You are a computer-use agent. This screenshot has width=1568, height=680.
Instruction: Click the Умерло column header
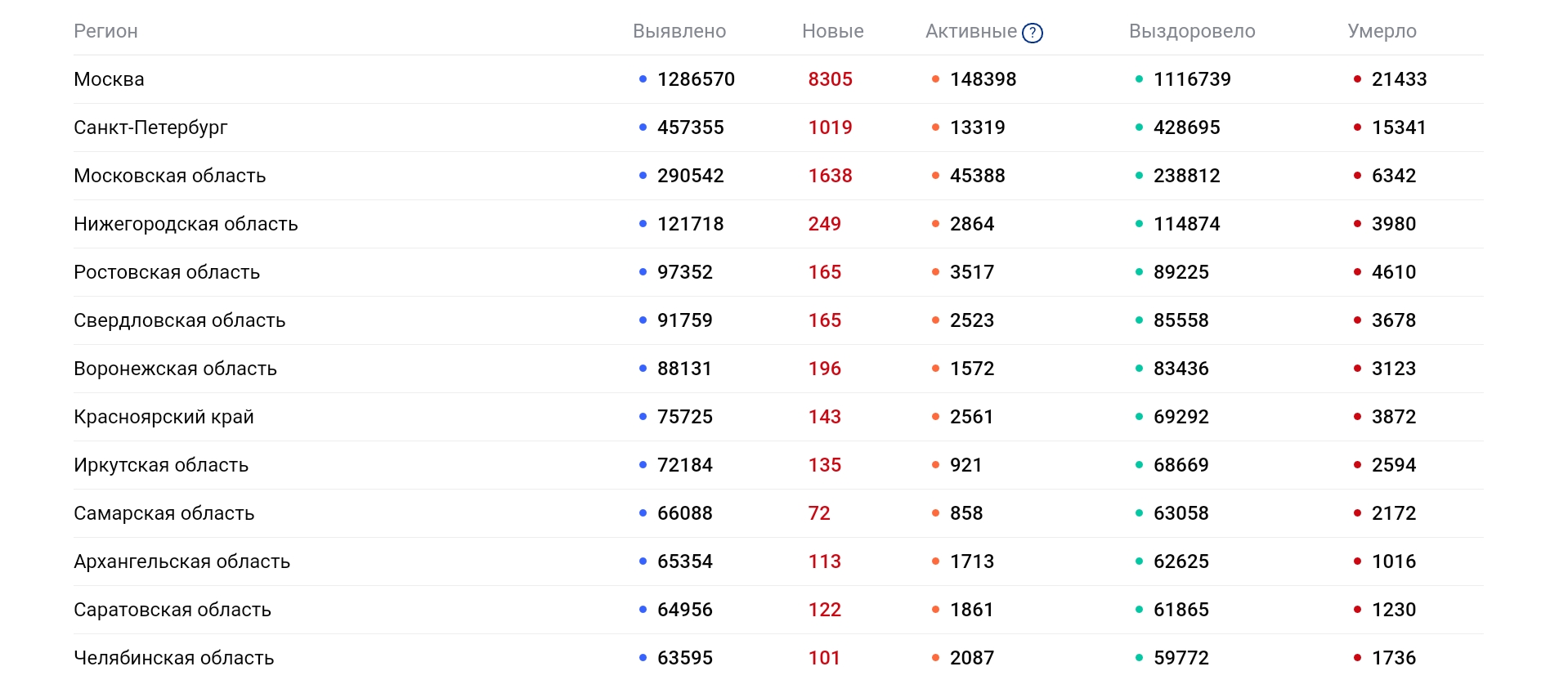tap(1382, 31)
